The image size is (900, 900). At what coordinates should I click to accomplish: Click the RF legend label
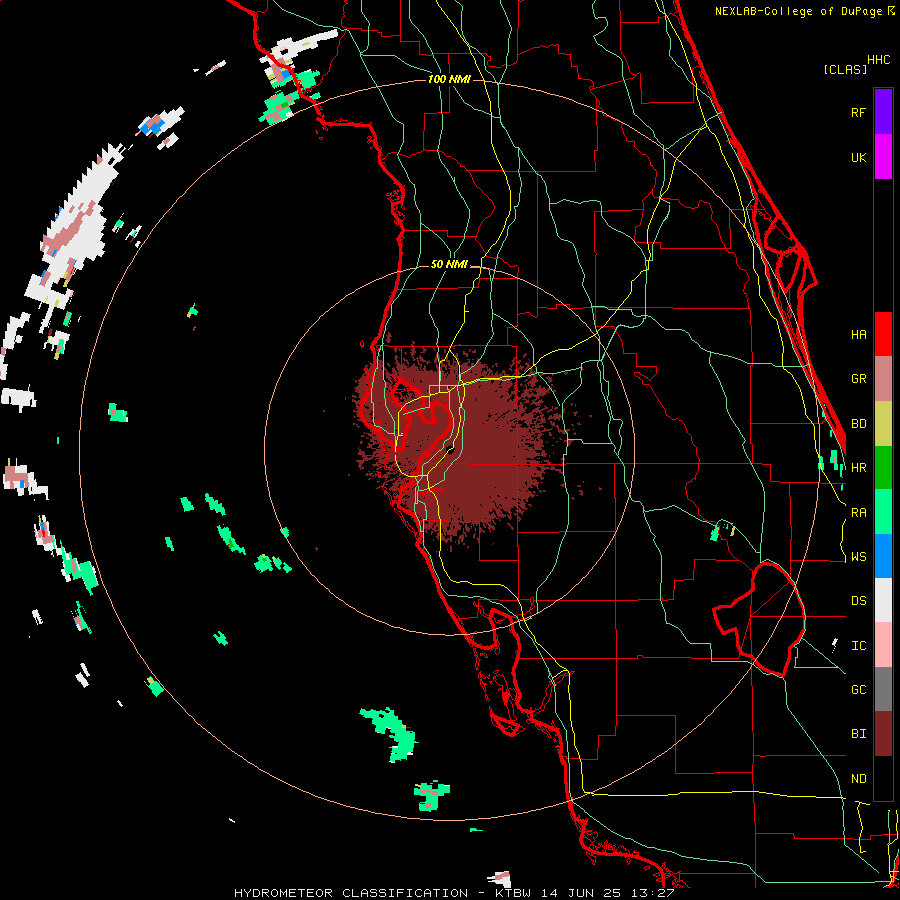coord(858,112)
